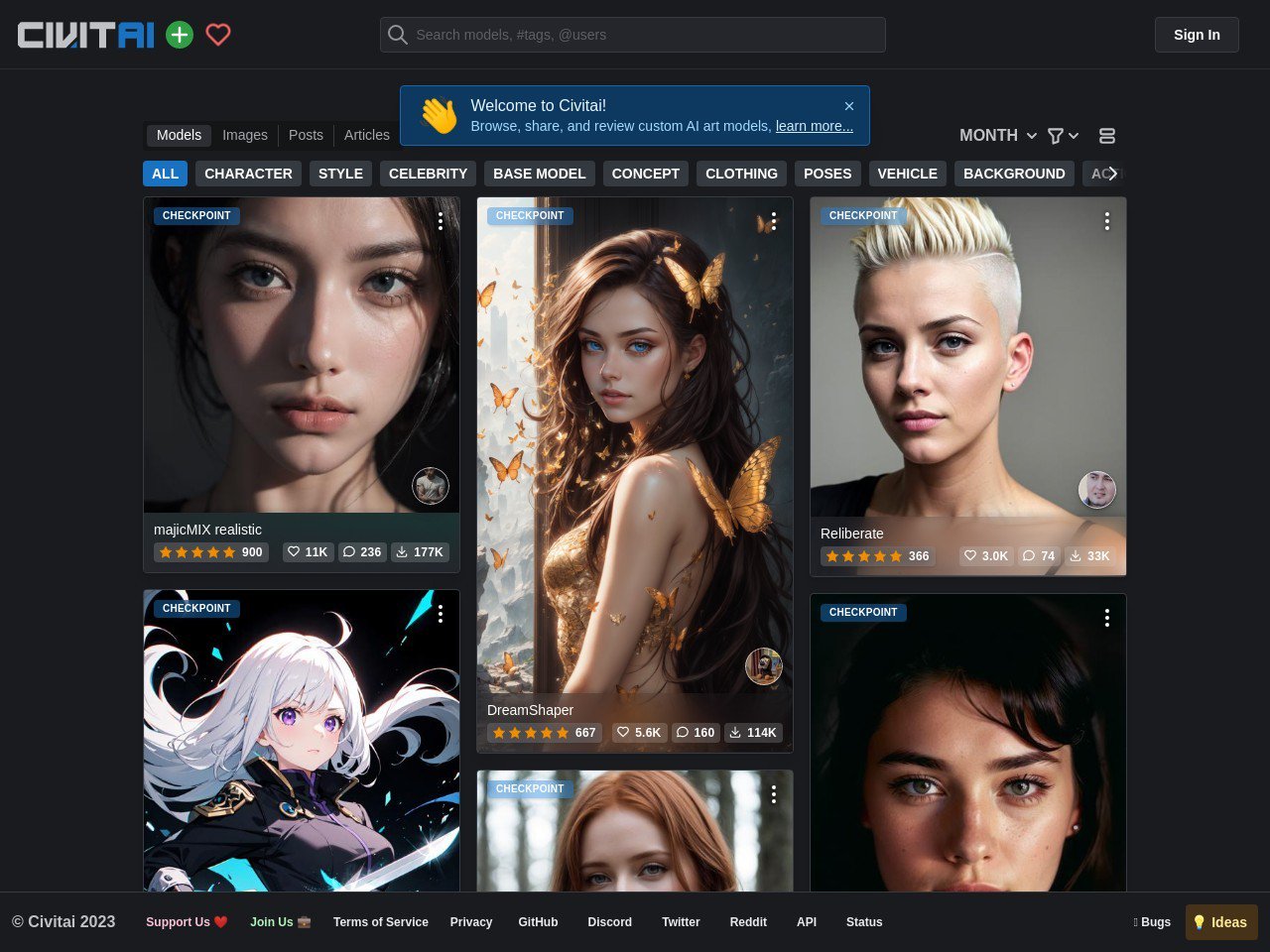Open DreamShaper card options menu
This screenshot has height=952, width=1270.
point(774,221)
